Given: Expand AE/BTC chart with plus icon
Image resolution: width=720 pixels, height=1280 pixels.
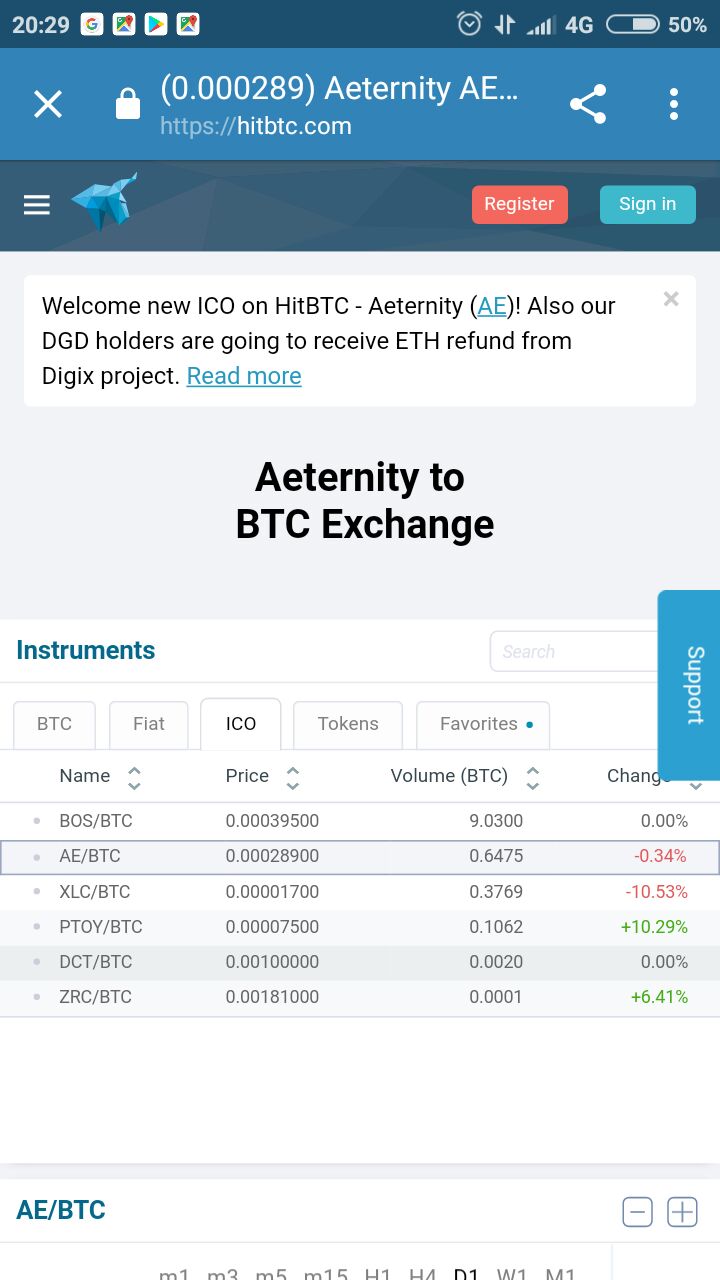Looking at the screenshot, I should (x=682, y=1212).
